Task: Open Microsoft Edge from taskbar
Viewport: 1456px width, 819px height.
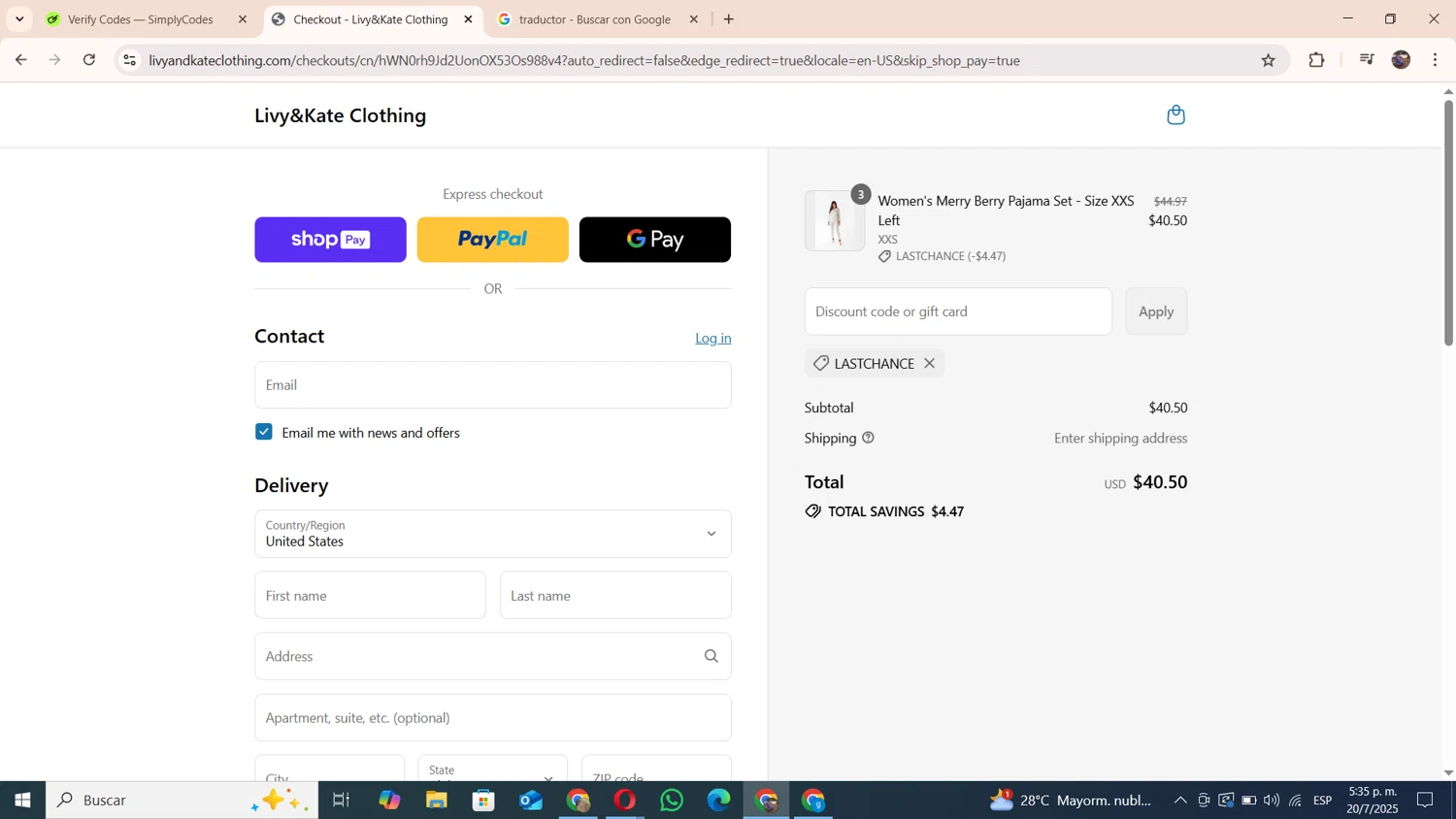Action: (719, 801)
